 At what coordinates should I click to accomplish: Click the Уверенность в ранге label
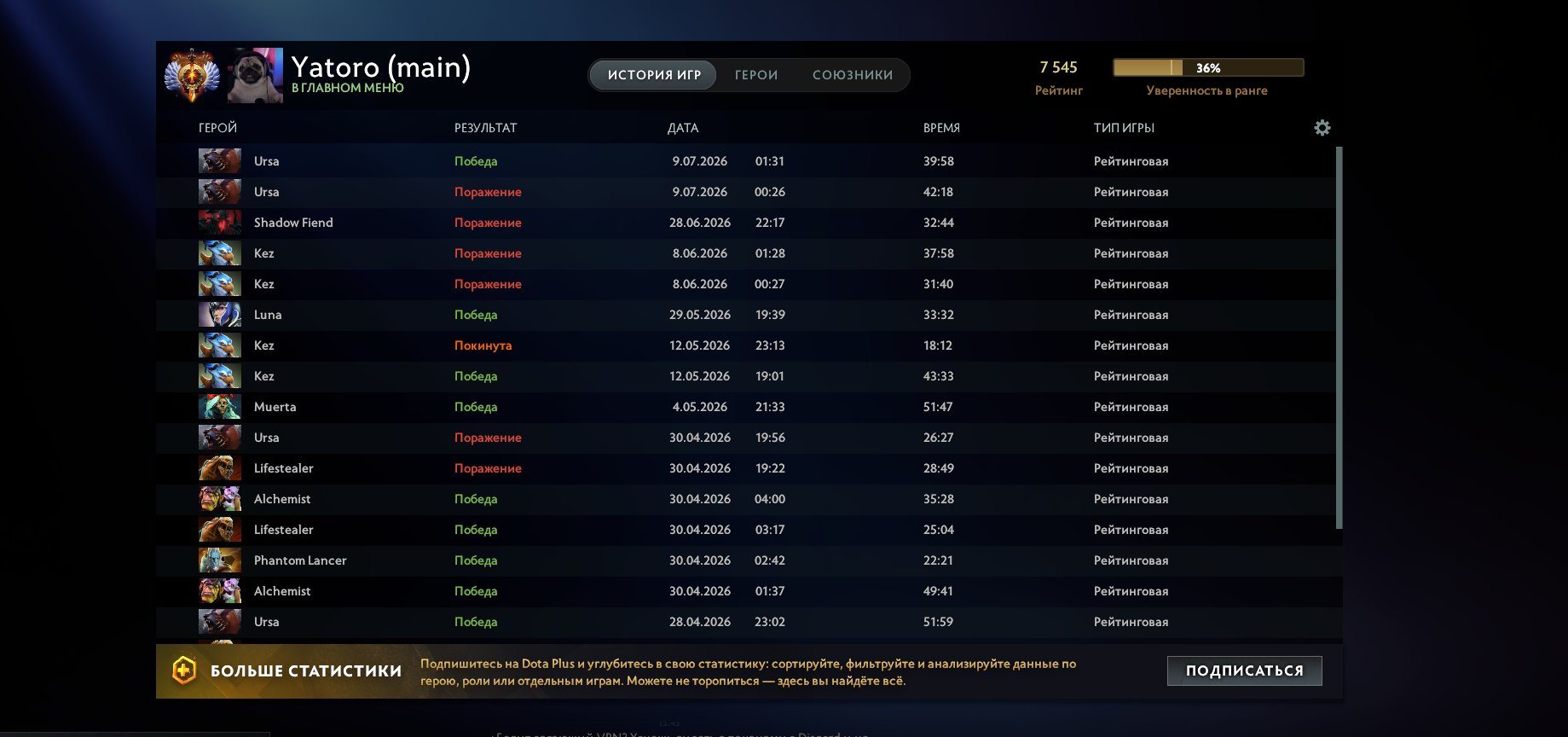click(x=1206, y=90)
